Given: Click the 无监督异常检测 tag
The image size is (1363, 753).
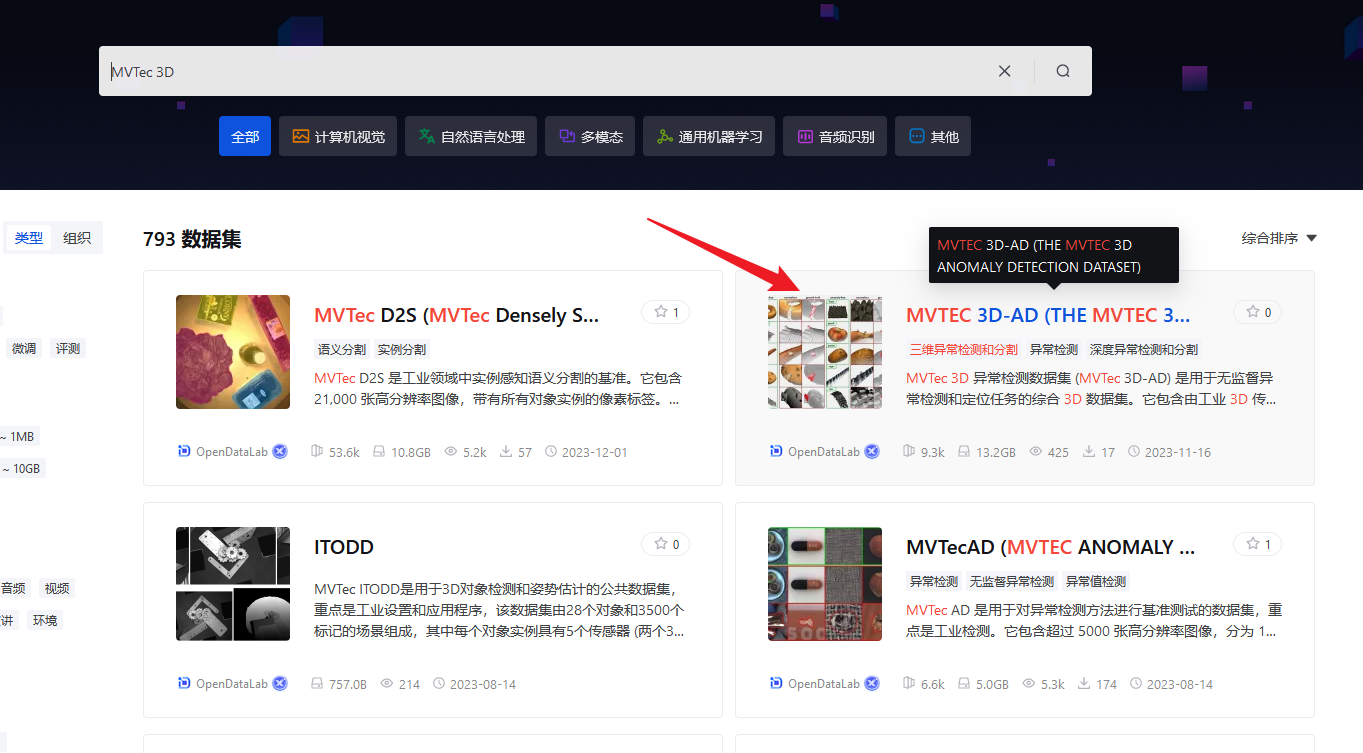Looking at the screenshot, I should [x=1012, y=581].
